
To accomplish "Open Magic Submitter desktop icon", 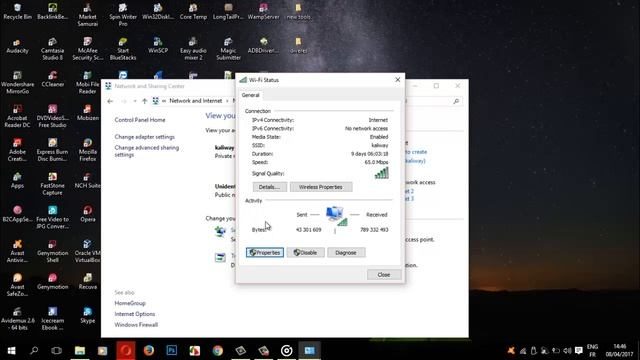I will point(228,49).
